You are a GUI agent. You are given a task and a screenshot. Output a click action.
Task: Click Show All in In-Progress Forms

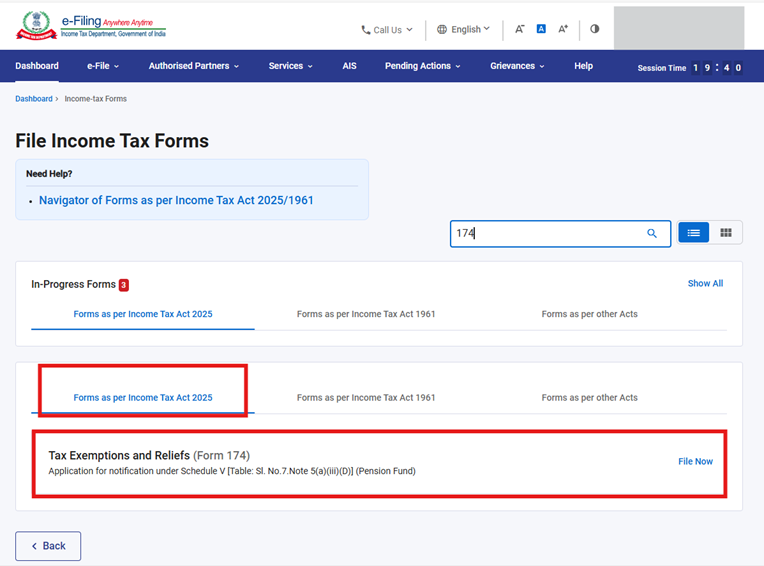(705, 283)
